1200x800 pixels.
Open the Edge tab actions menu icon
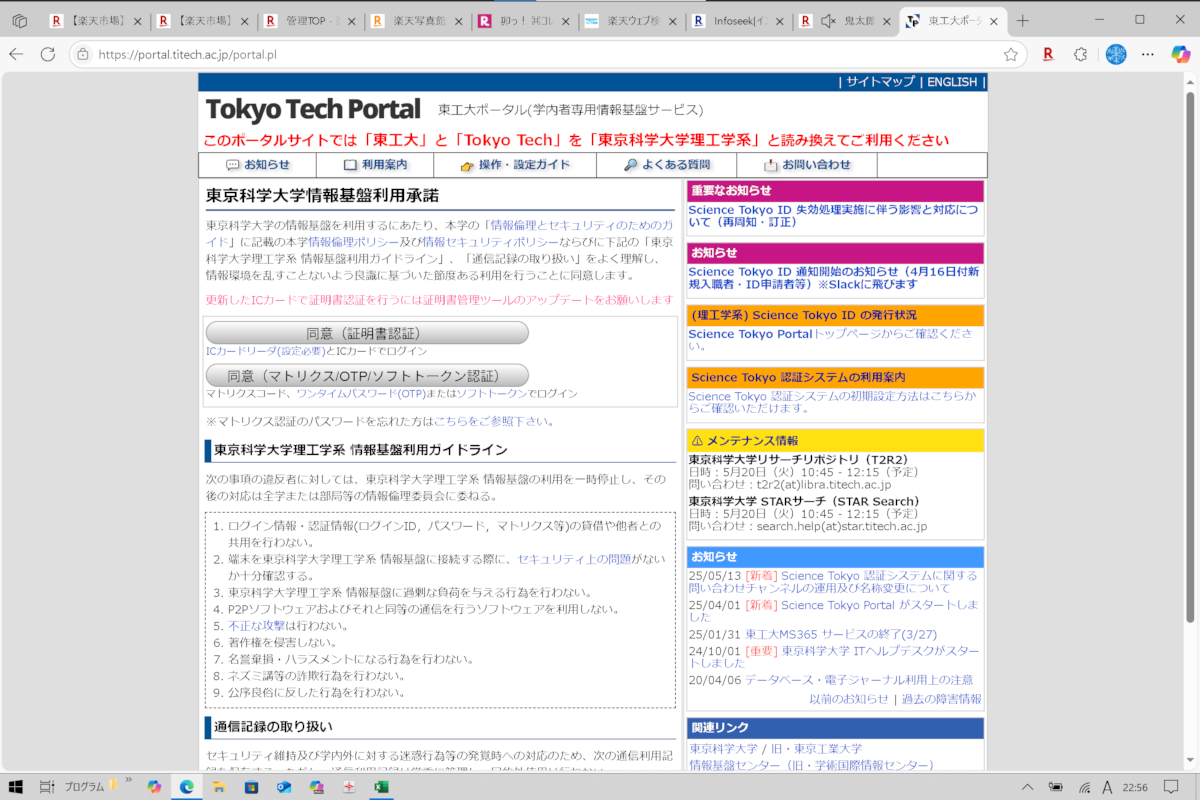coord(20,20)
